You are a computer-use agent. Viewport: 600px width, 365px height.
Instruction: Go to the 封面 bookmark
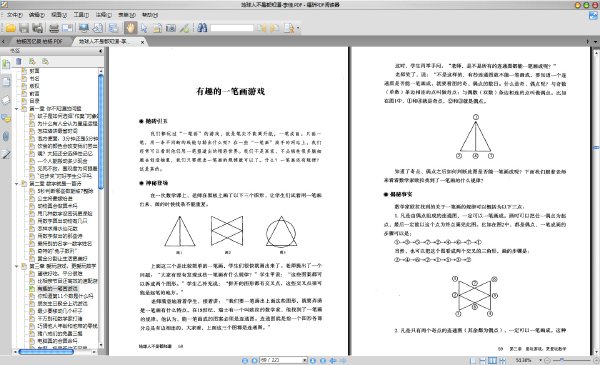(34, 71)
